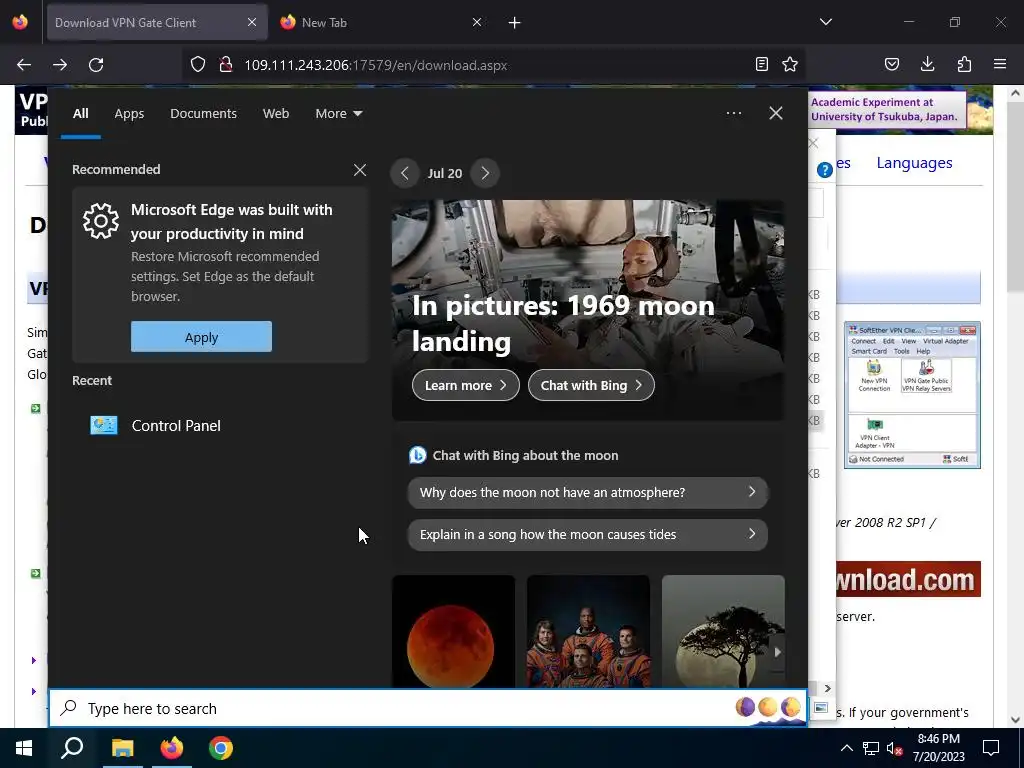Open the tracking protection shield icon
This screenshot has height=768, width=1024.
point(198,65)
